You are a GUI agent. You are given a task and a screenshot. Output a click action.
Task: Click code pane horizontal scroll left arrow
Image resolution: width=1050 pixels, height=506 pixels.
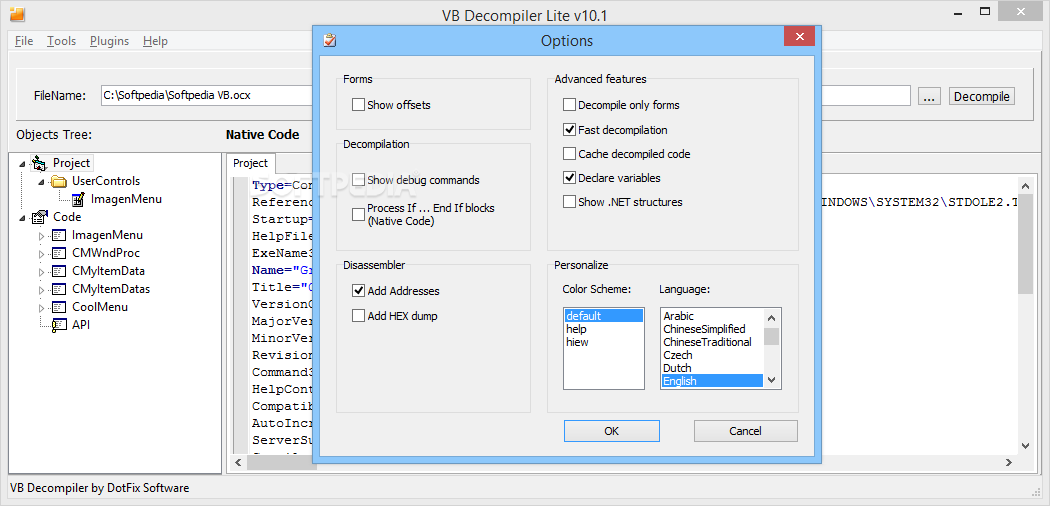tap(238, 462)
